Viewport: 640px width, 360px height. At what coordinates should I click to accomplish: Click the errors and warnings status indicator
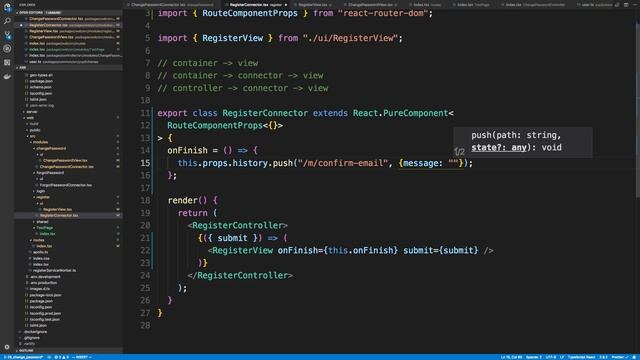tap(62, 357)
